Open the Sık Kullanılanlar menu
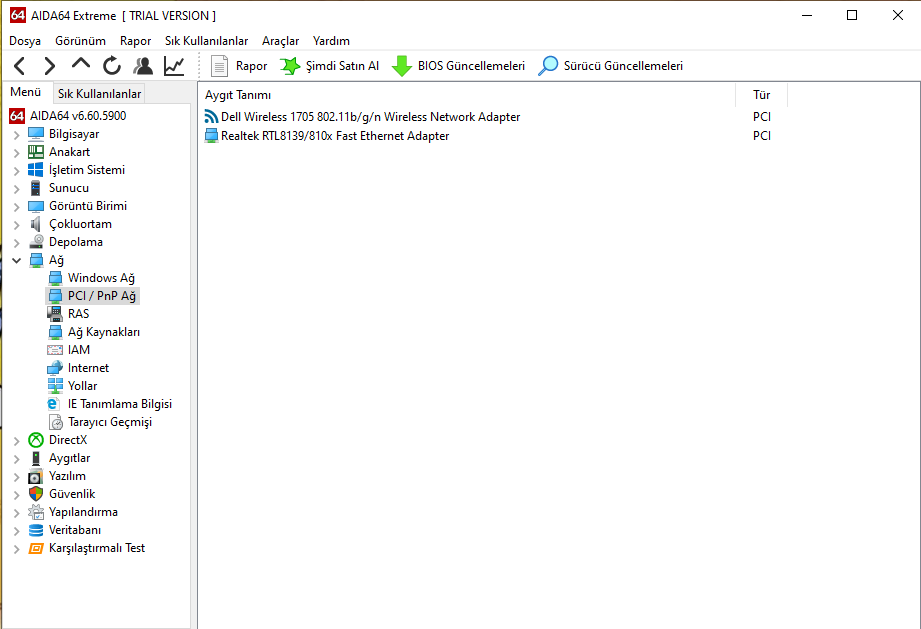This screenshot has height=629, width=921. (206, 41)
